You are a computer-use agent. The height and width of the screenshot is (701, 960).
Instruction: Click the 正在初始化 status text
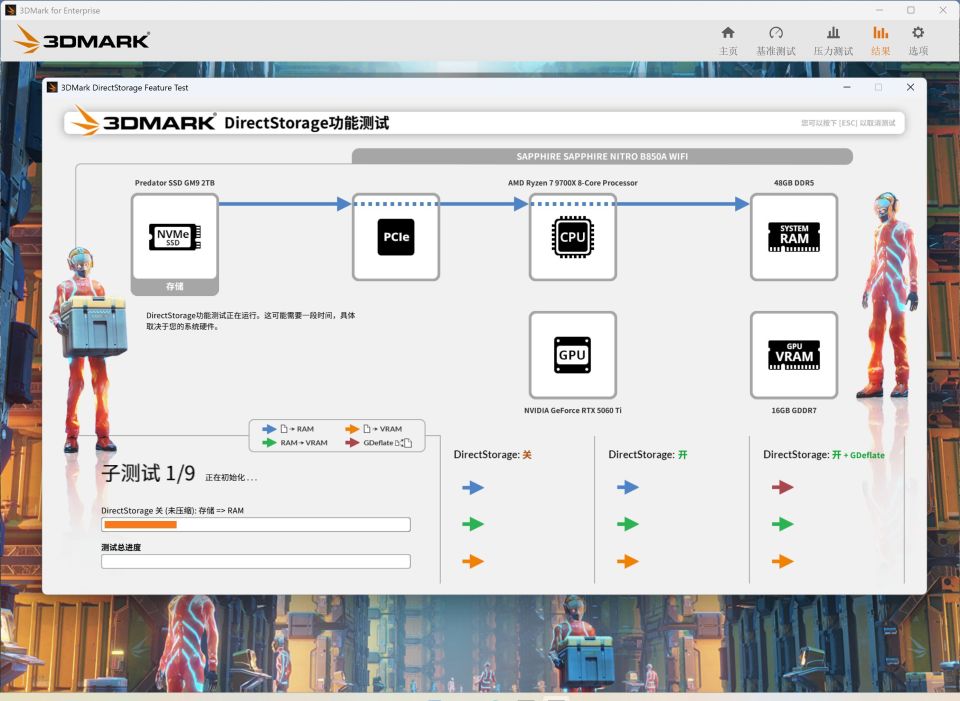[231, 478]
